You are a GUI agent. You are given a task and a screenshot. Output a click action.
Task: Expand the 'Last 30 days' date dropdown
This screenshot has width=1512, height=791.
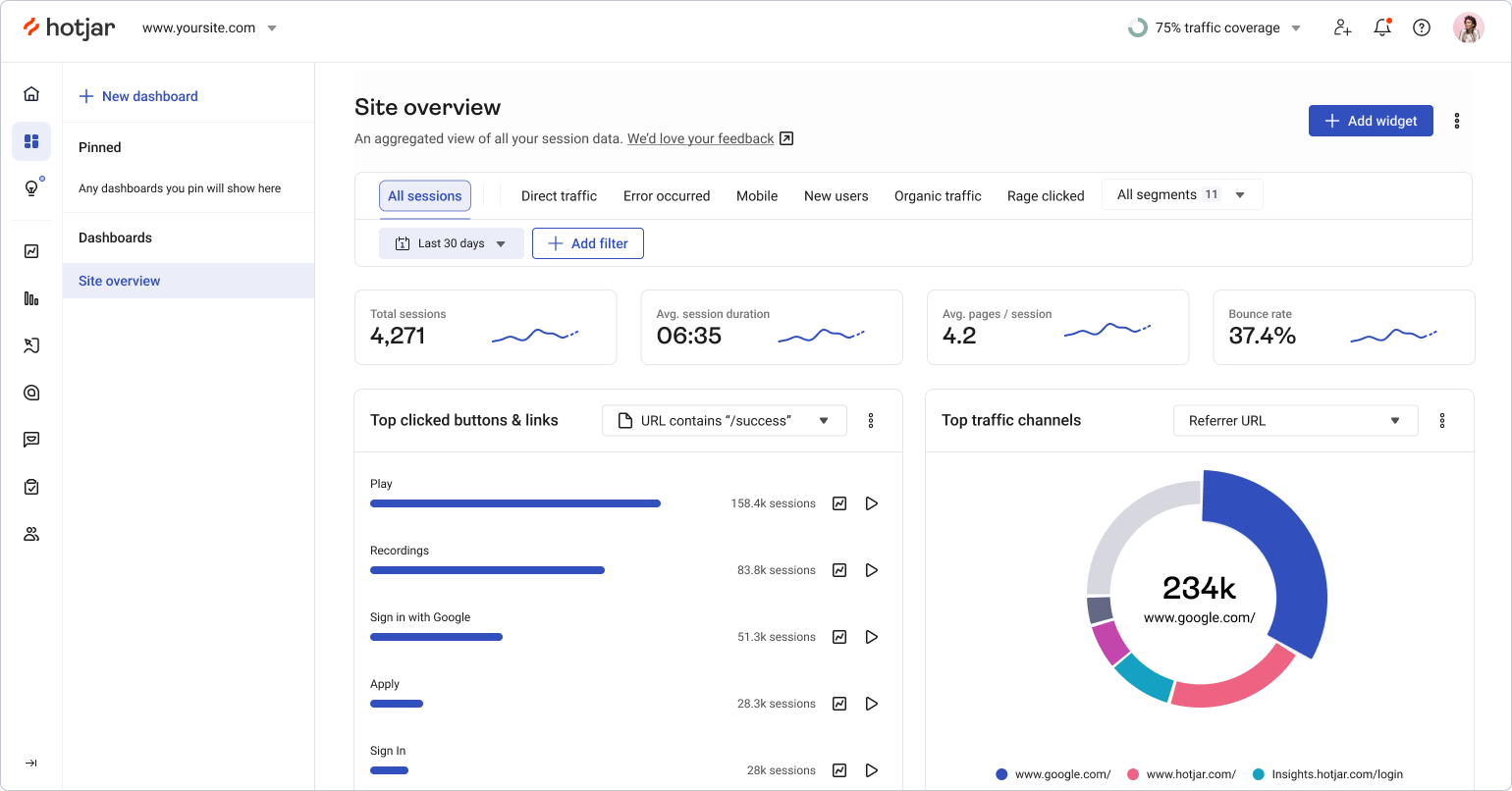(x=451, y=242)
